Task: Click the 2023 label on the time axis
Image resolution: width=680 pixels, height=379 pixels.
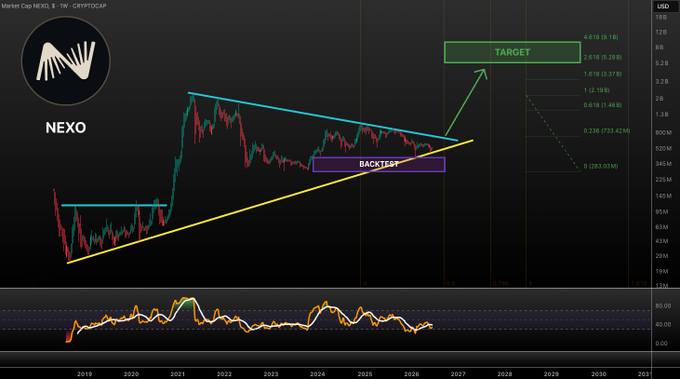Action: tap(271, 374)
